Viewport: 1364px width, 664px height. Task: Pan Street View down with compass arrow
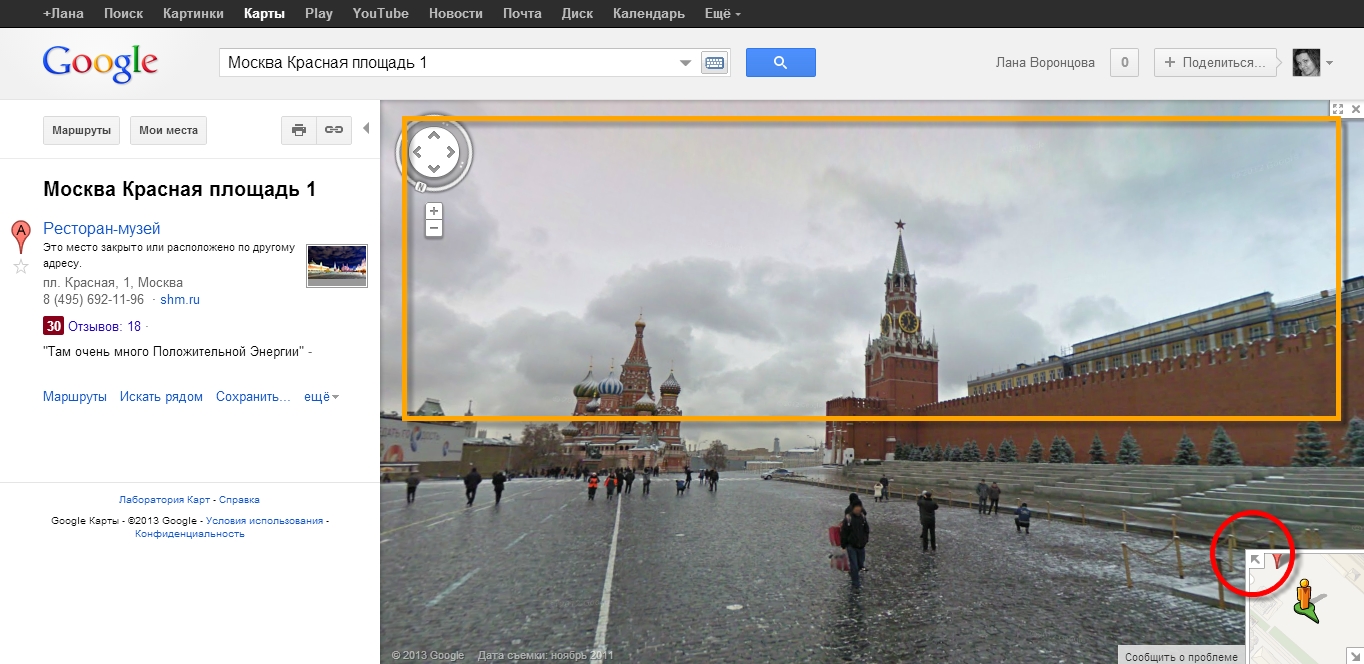[x=434, y=169]
